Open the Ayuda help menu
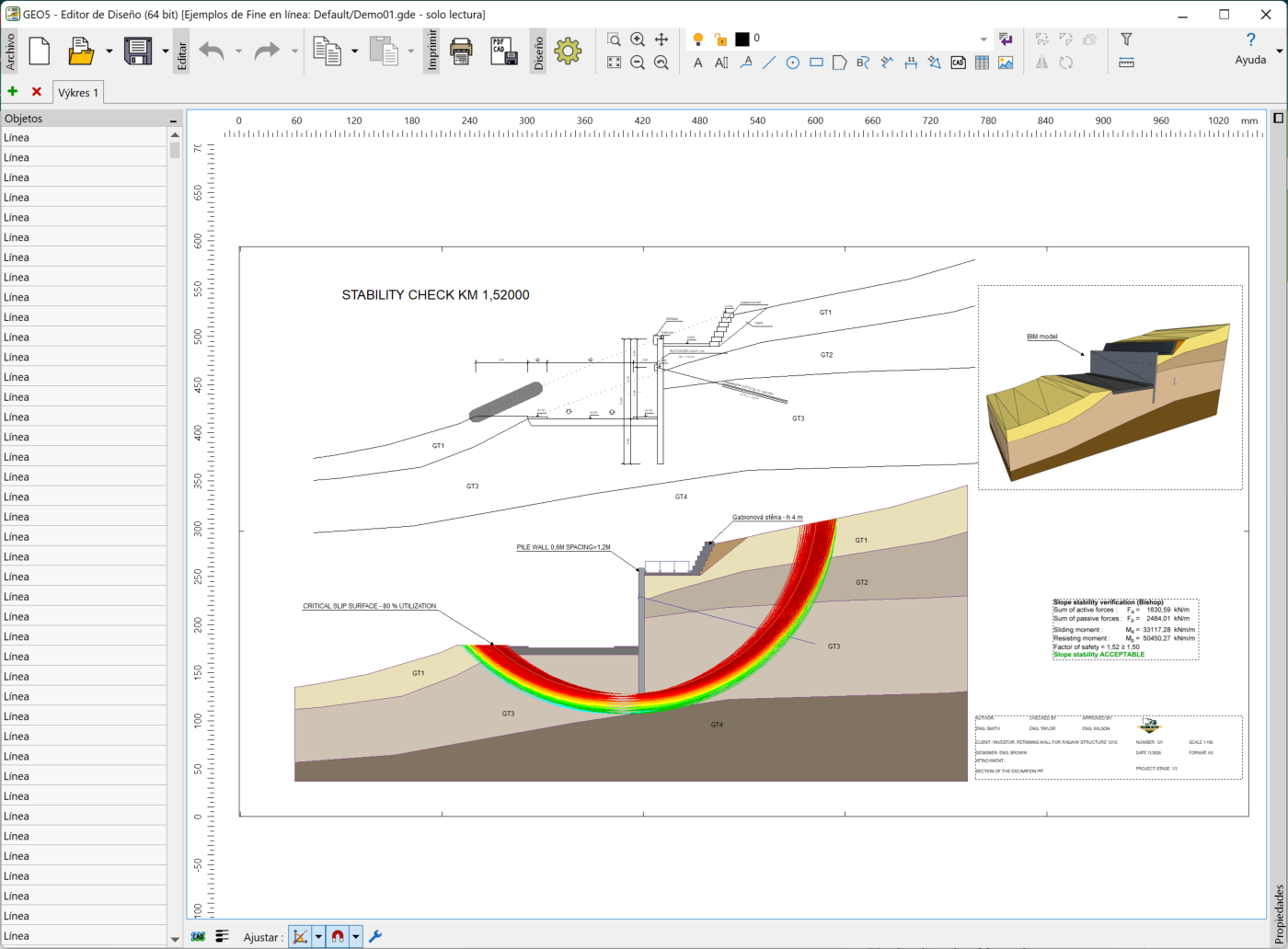Viewport: 1288px width, 949px height. pos(1250,49)
